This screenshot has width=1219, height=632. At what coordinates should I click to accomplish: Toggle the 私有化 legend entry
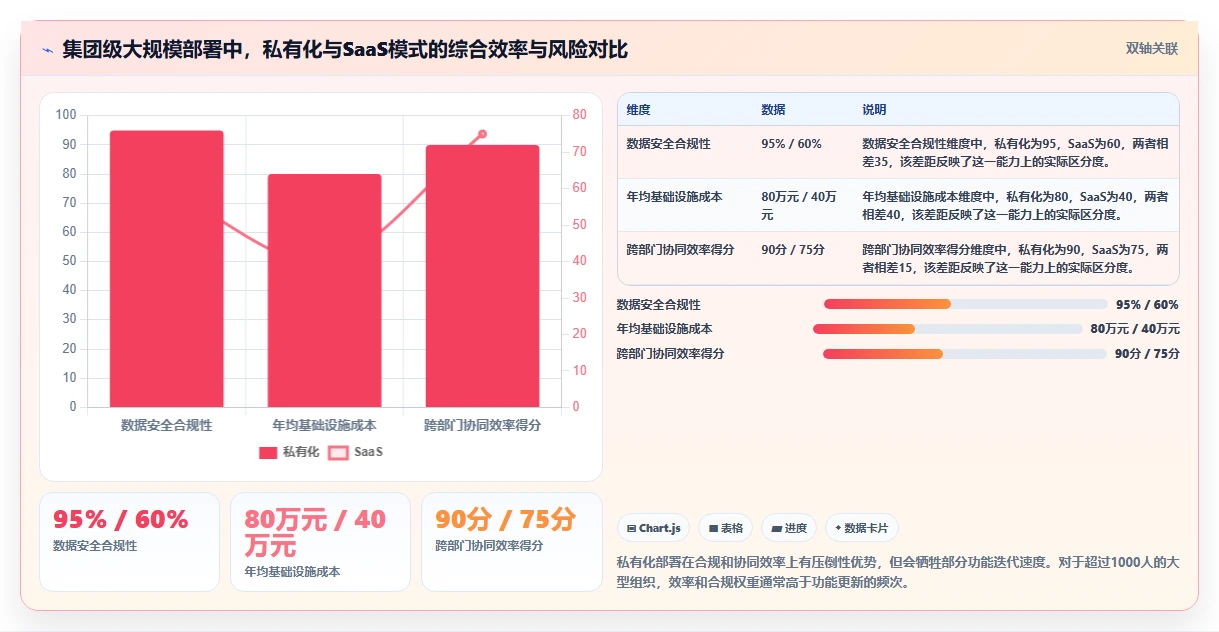[x=289, y=452]
